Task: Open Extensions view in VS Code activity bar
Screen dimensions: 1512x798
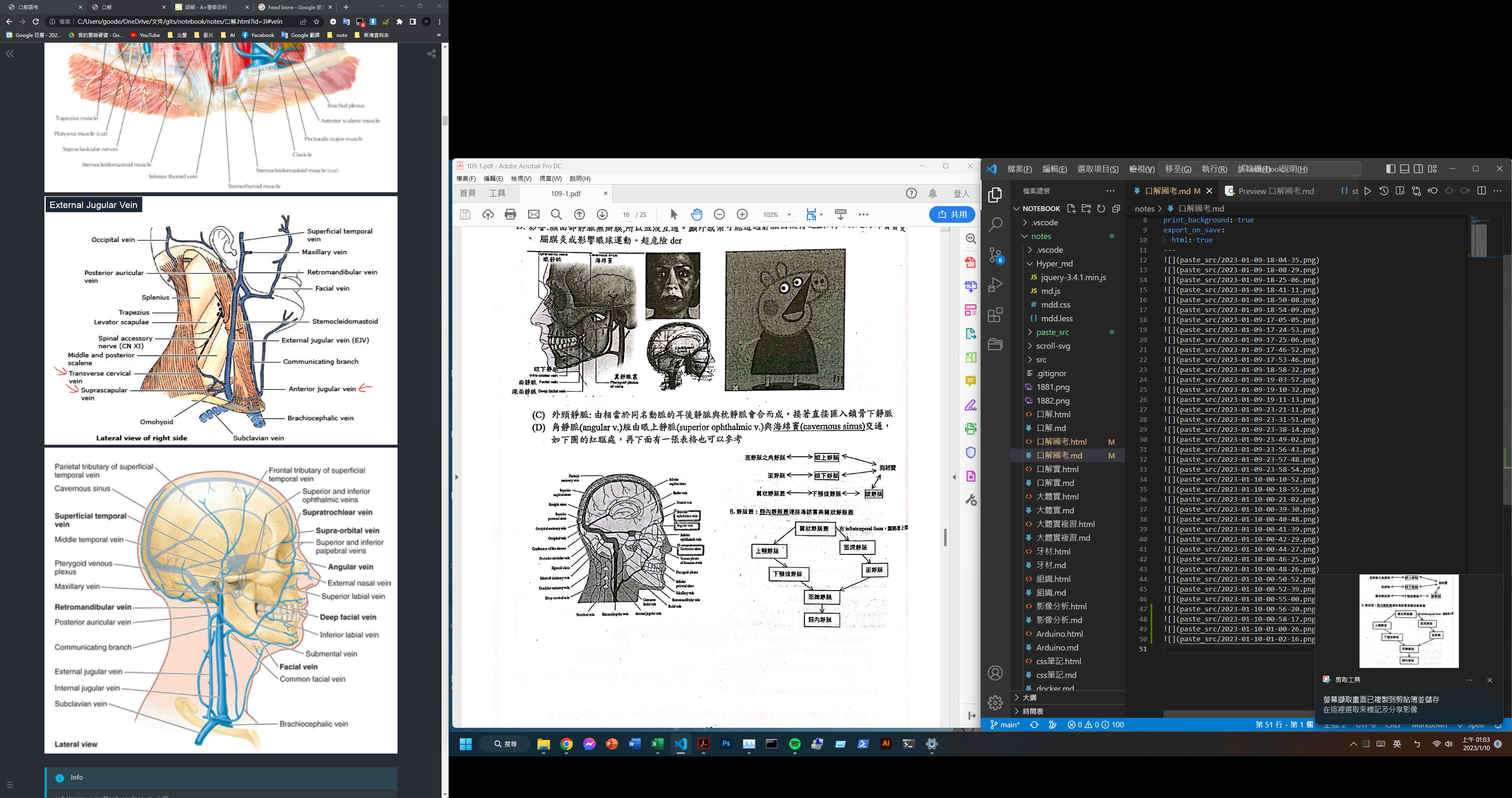Action: 996,315
